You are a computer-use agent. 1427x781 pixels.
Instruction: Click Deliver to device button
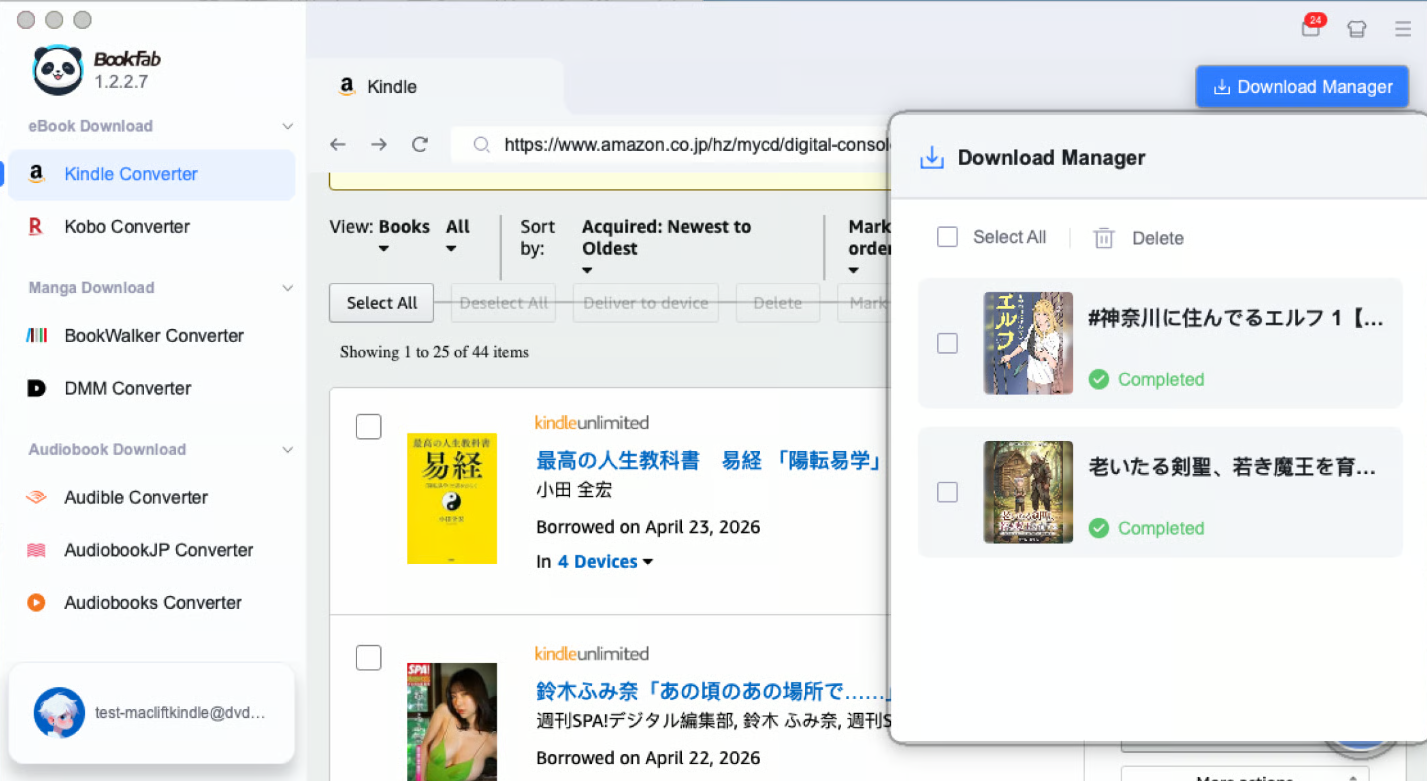pos(646,303)
